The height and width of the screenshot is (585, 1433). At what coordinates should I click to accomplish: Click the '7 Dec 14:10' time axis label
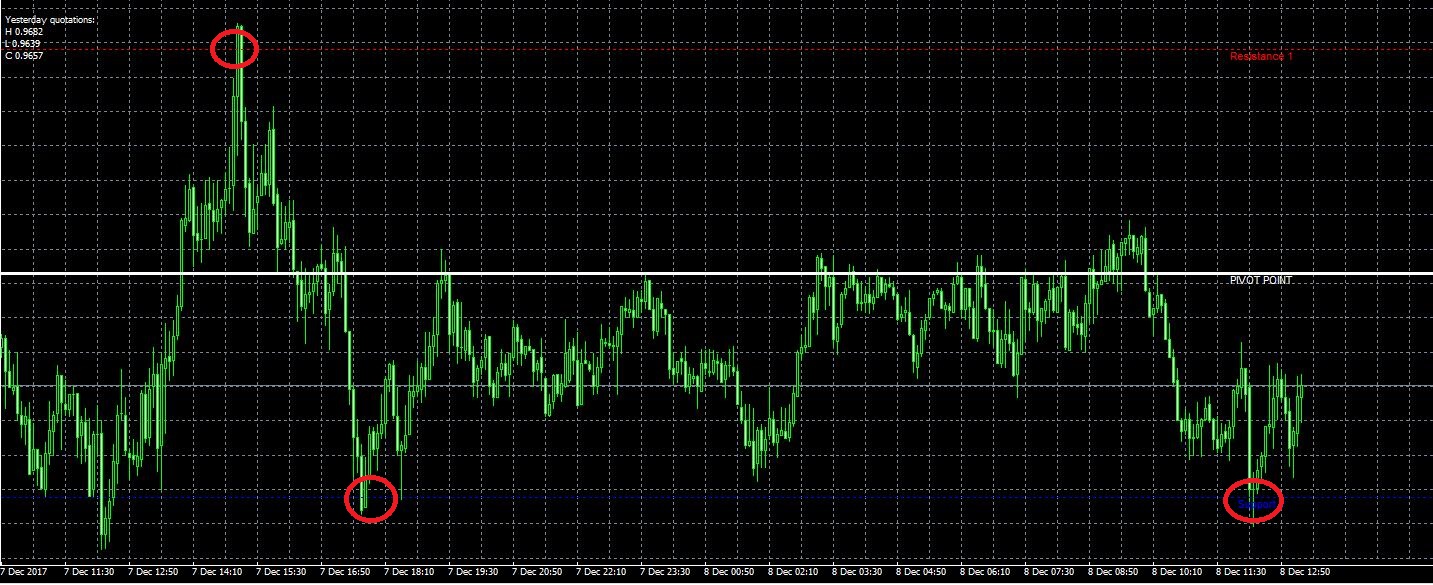(218, 573)
